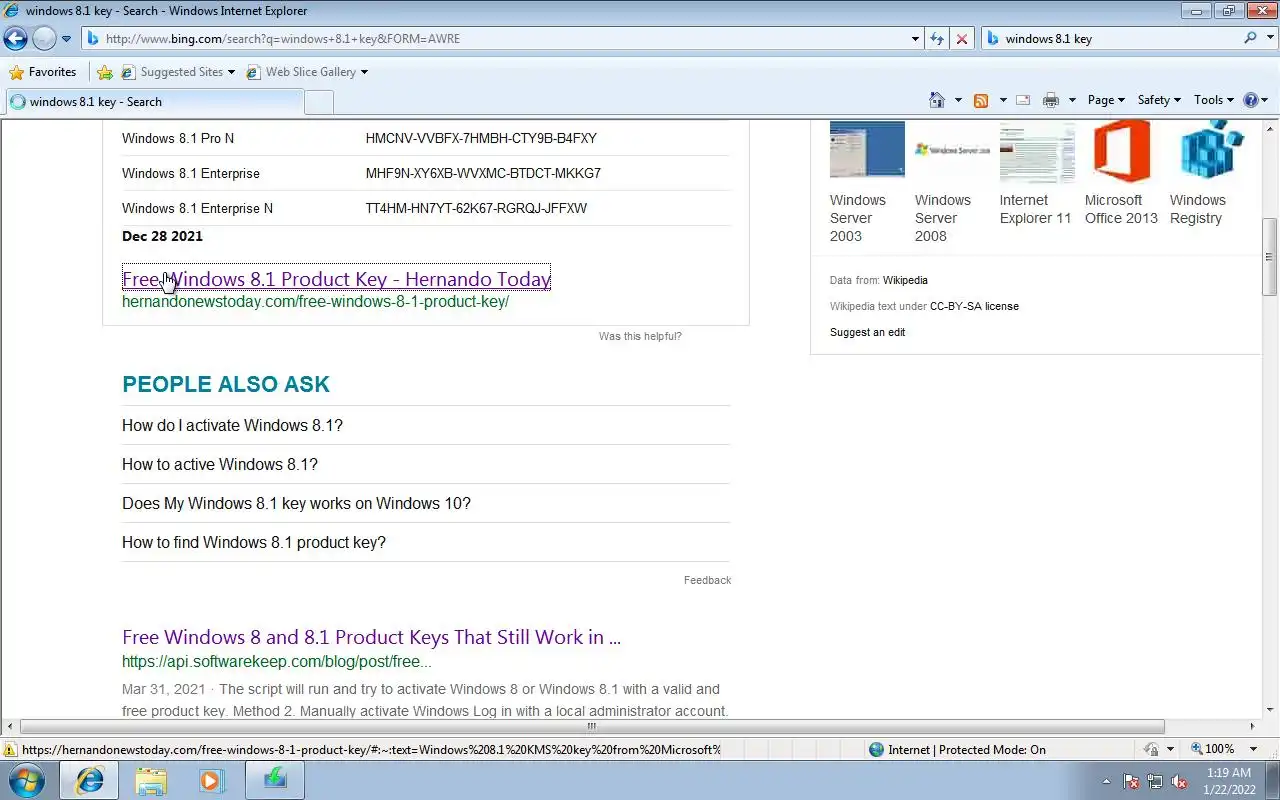Image resolution: width=1280 pixels, height=800 pixels.
Task: Expand the Print dropdown arrow
Action: pyautogui.click(x=1072, y=100)
